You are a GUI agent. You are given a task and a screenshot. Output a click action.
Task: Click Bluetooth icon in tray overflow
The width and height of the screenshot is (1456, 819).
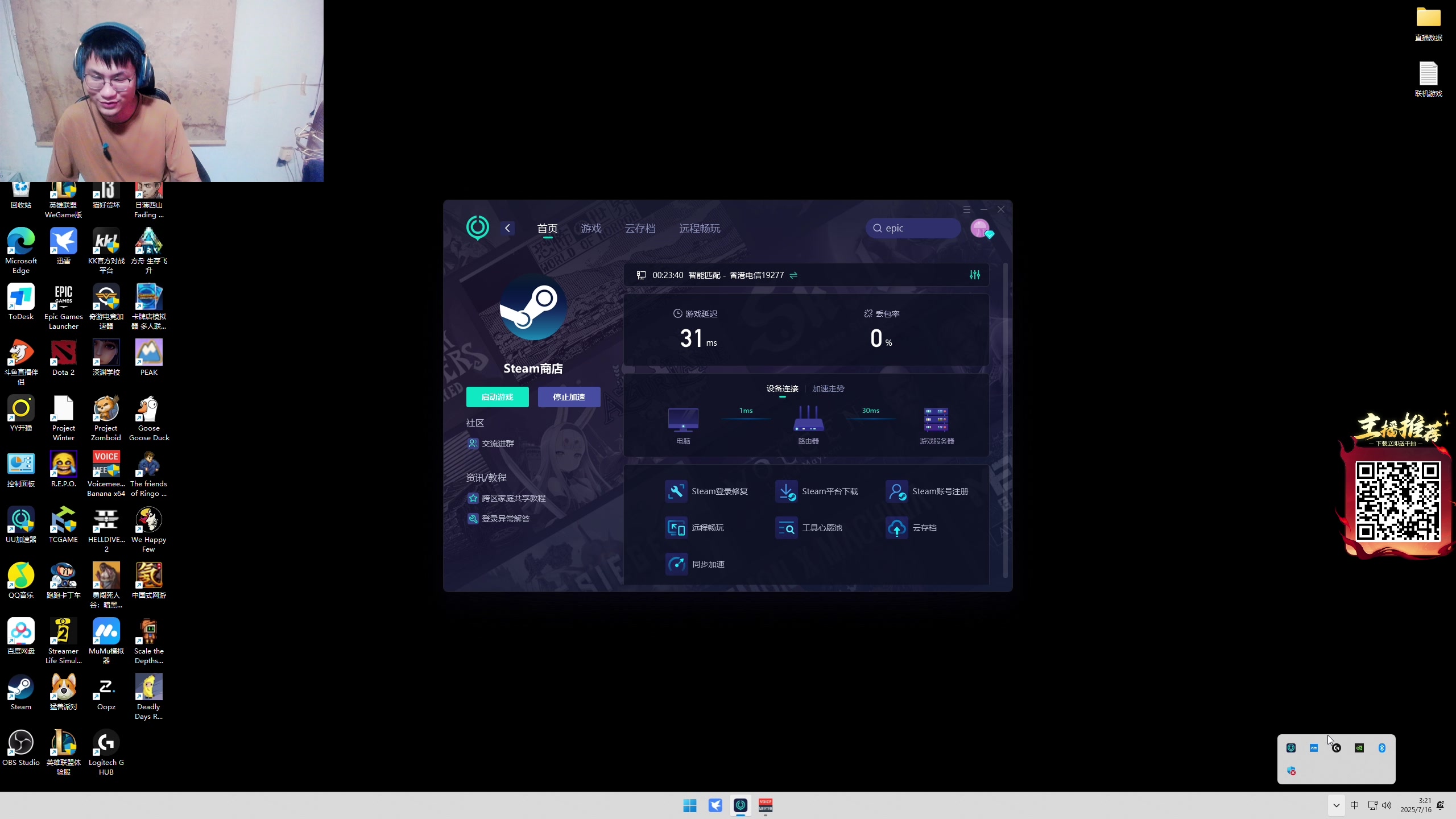pos(1382,748)
